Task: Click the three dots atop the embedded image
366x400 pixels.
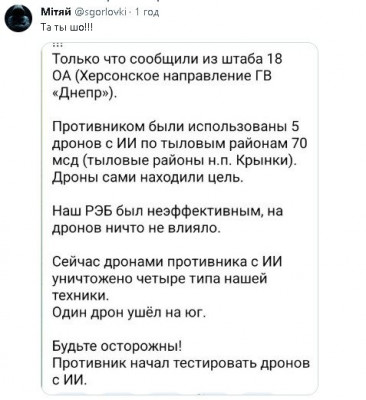Action: coord(56,45)
